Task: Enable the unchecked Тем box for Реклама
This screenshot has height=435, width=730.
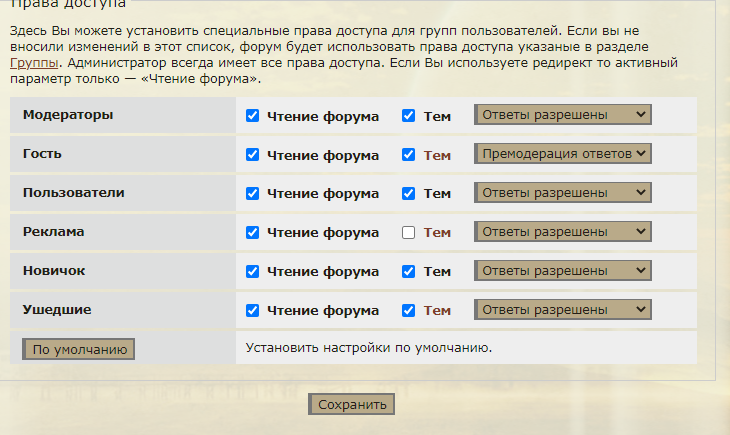Action: coord(408,232)
